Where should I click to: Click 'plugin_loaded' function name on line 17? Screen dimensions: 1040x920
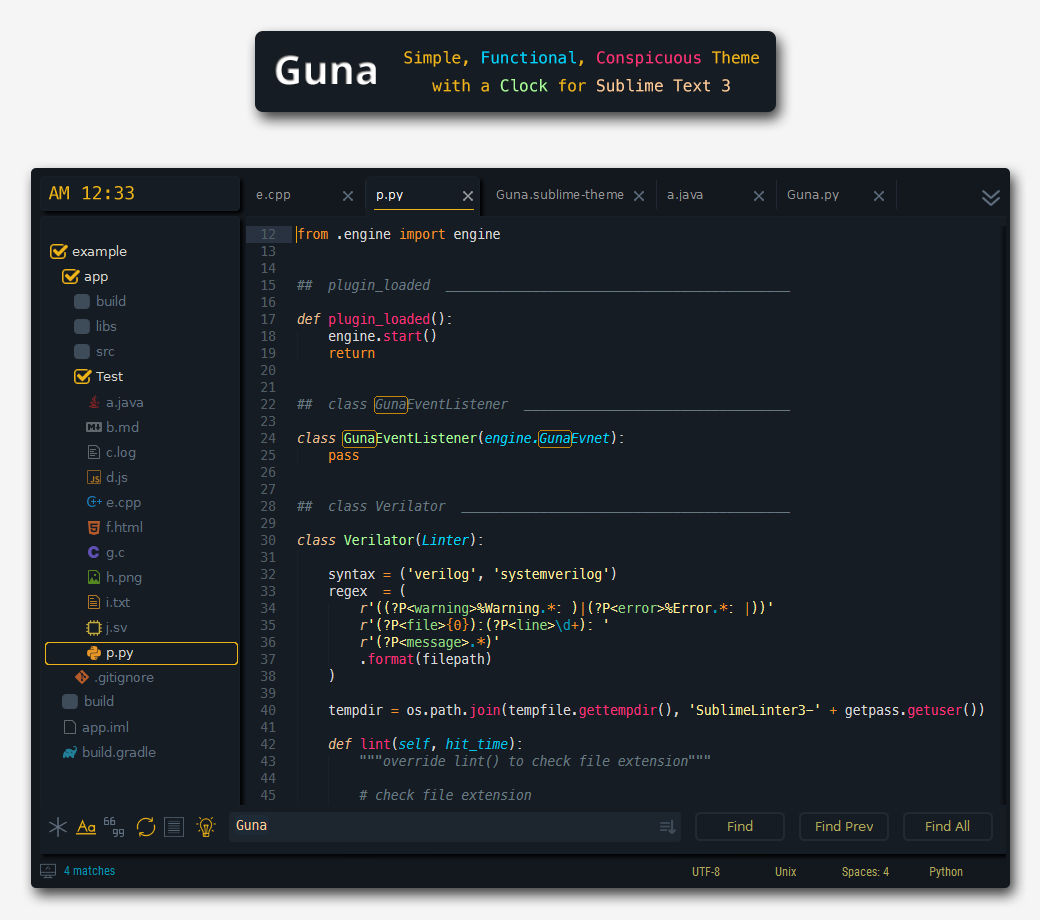coord(379,319)
